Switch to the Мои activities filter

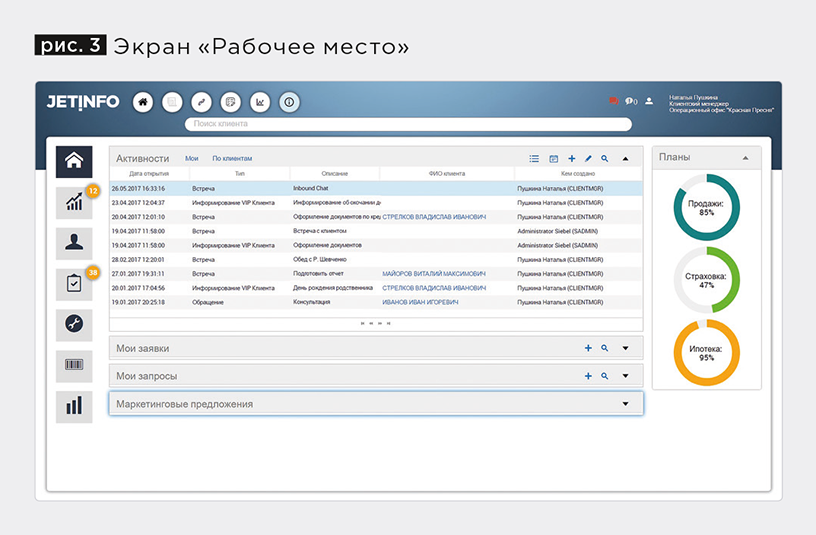192,158
